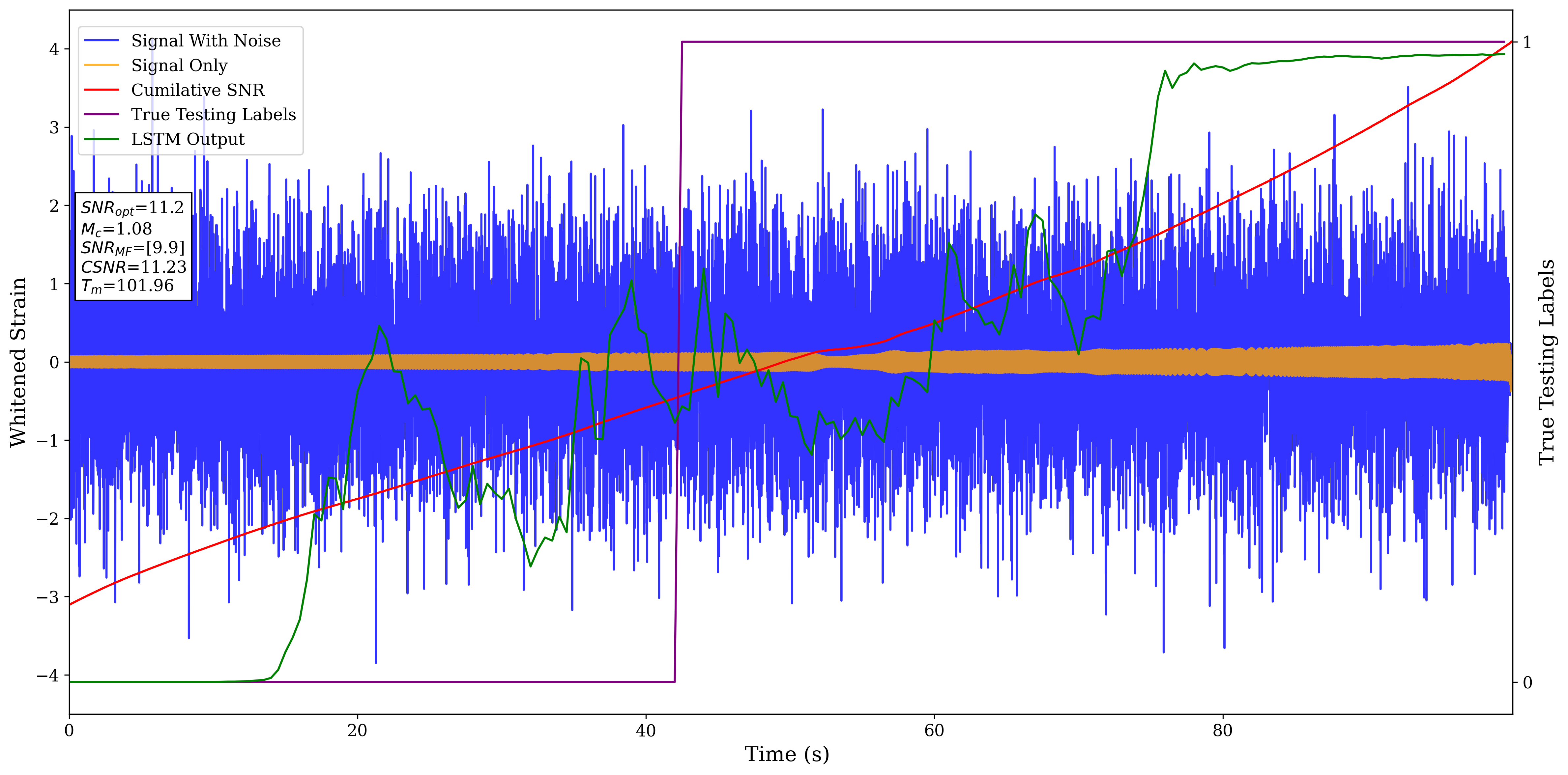Click the 'Cumilative SNR' legend label
The image size is (1568, 775).
click(198, 90)
